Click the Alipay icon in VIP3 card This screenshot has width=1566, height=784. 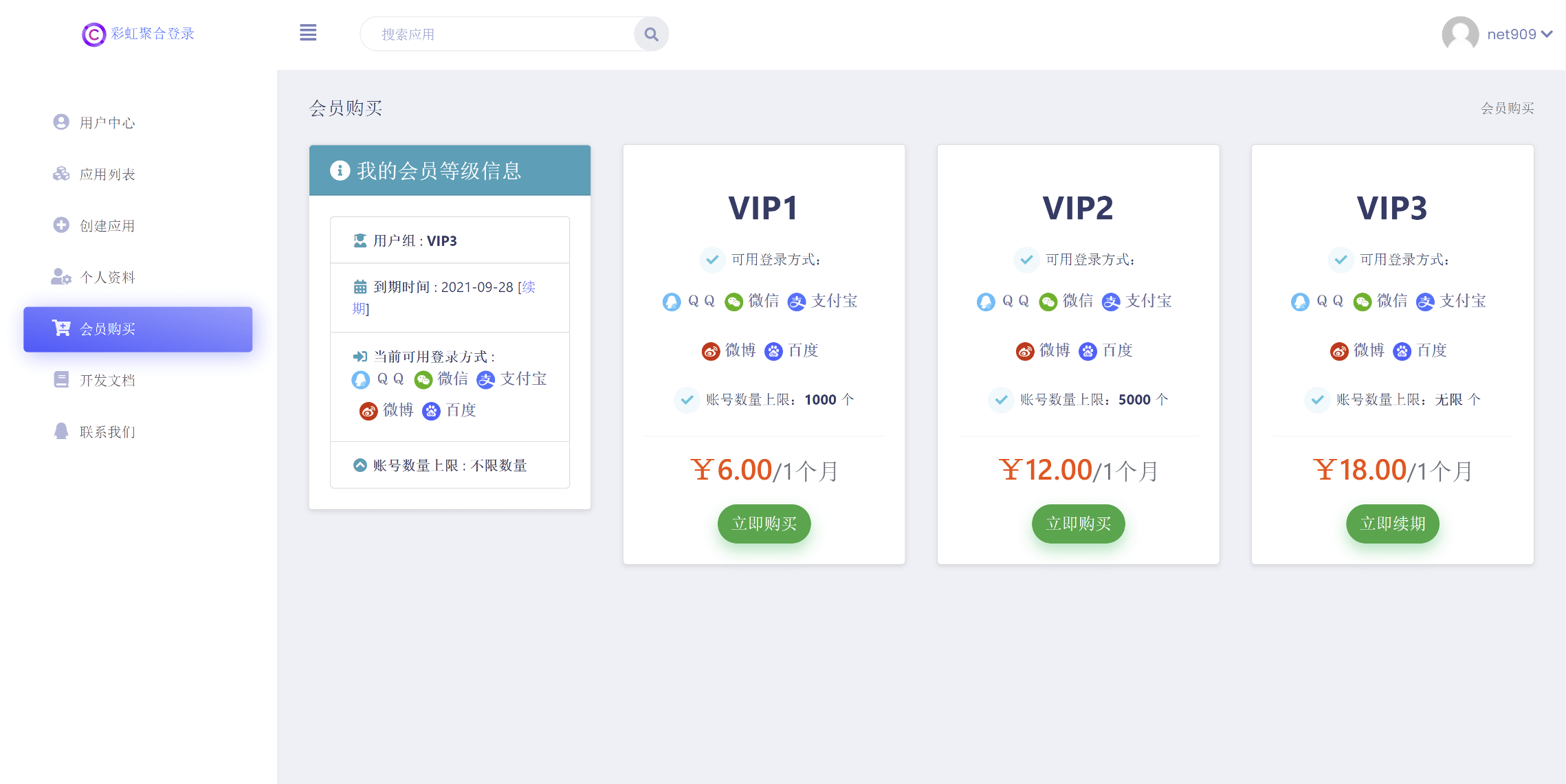click(1425, 302)
